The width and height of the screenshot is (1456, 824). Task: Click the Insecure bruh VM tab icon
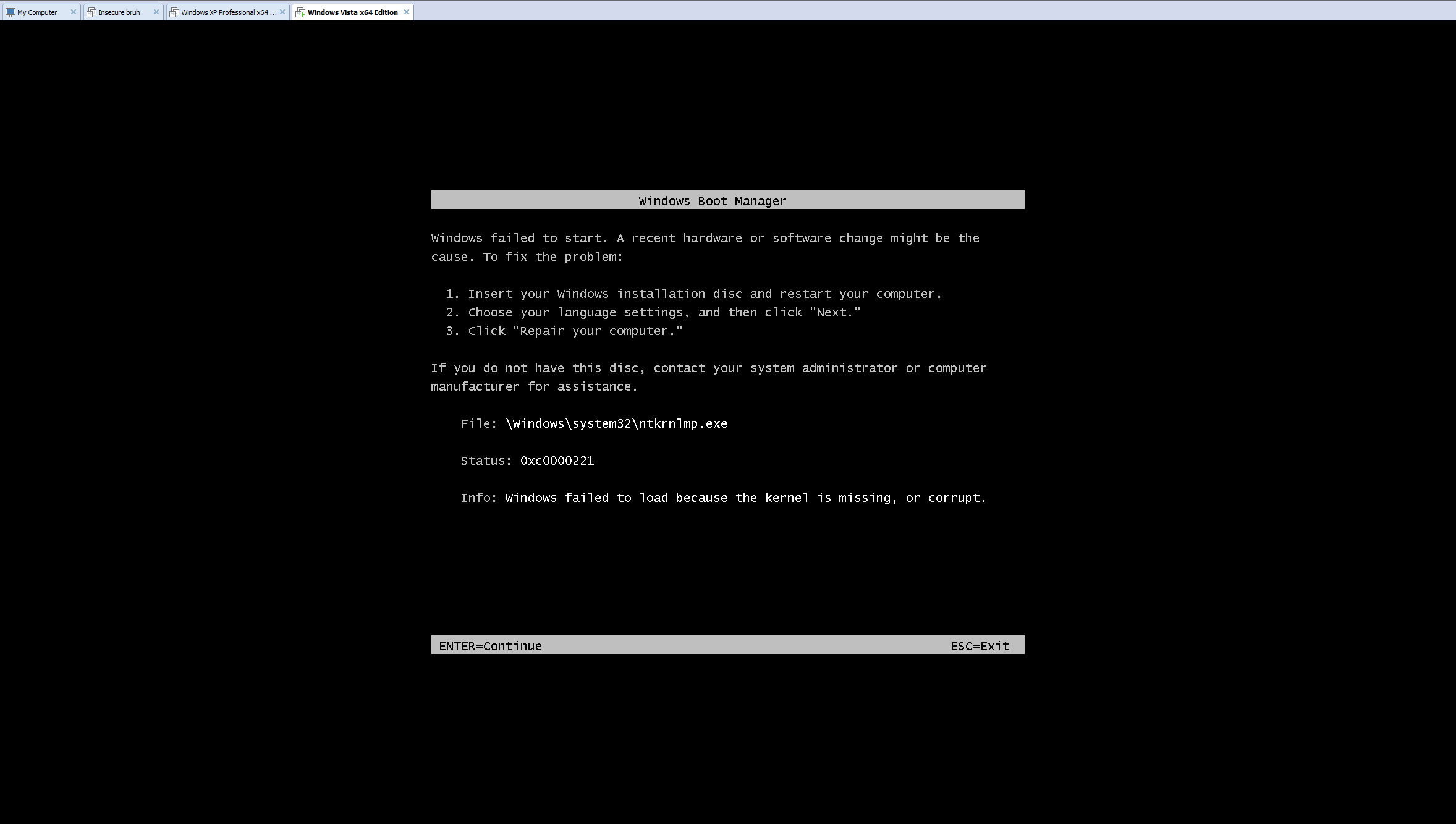[x=91, y=12]
